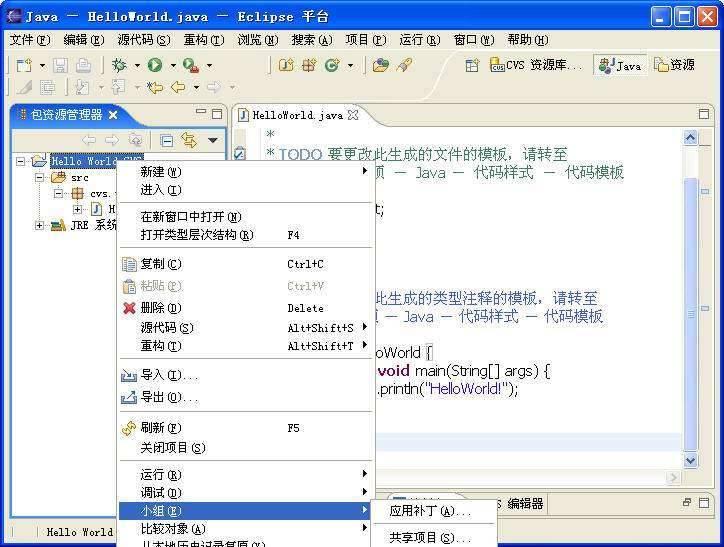Choose 刷新(F) in context menu
Viewport: 724px width, 547px height.
(246, 428)
